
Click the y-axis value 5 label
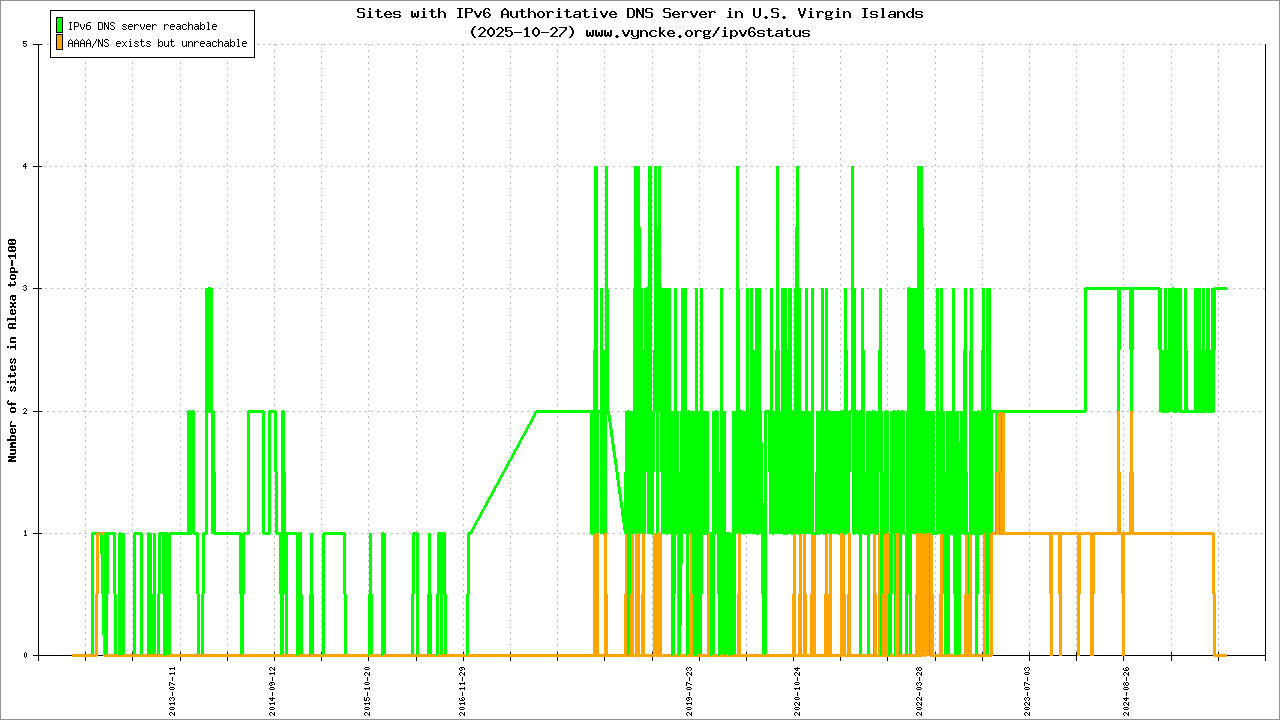[x=37, y=45]
